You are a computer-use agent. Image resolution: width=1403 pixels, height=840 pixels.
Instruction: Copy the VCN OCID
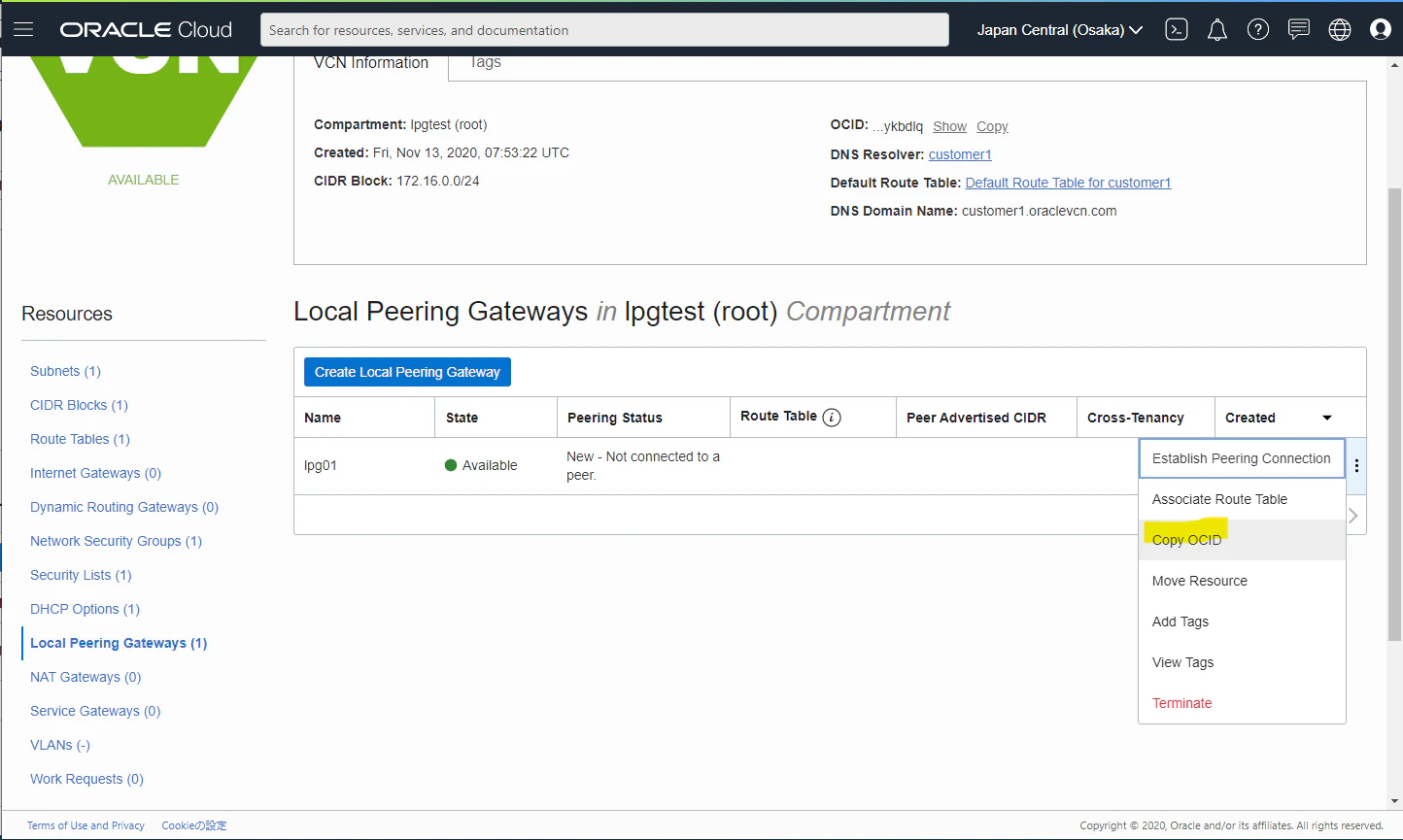pyautogui.click(x=992, y=126)
